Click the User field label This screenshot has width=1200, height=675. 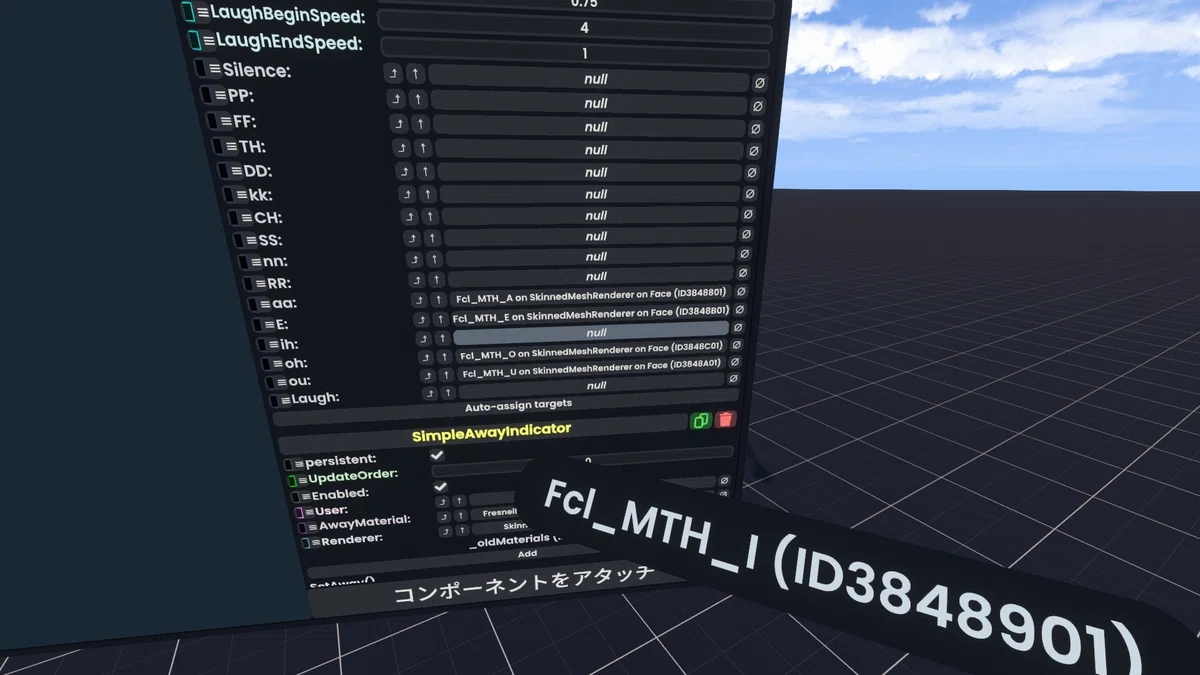[x=333, y=510]
